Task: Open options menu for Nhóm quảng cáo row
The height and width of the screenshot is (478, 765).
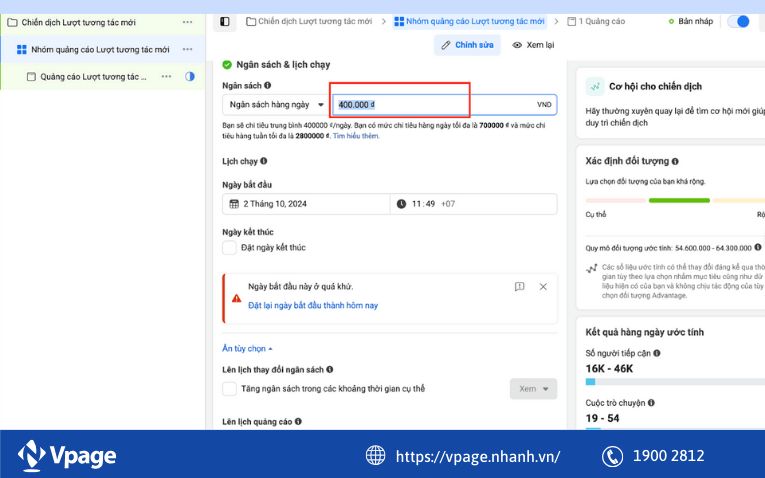Action: click(x=187, y=49)
